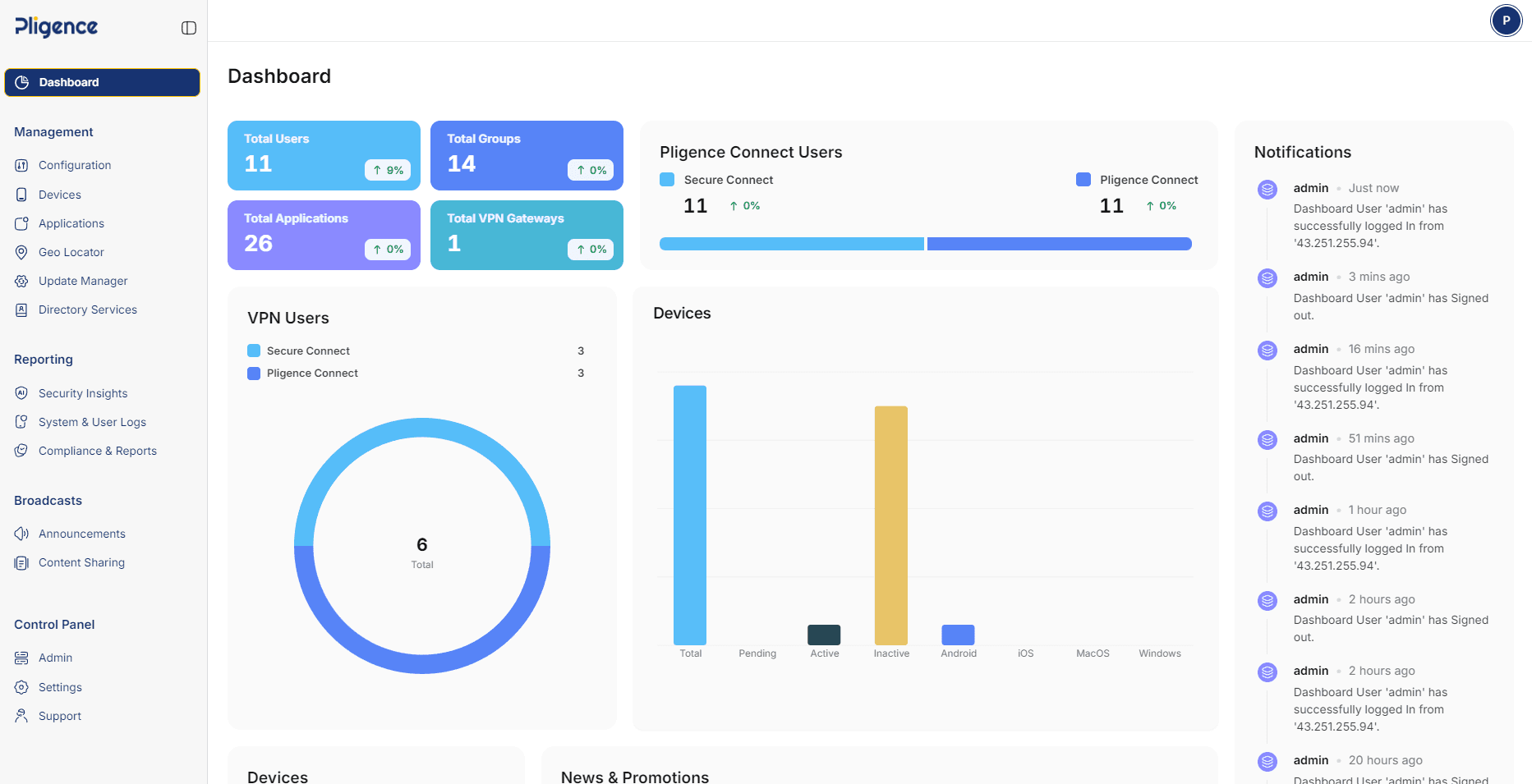Click the Security Insights icon
Image resolution: width=1532 pixels, height=784 pixels.
coord(21,393)
